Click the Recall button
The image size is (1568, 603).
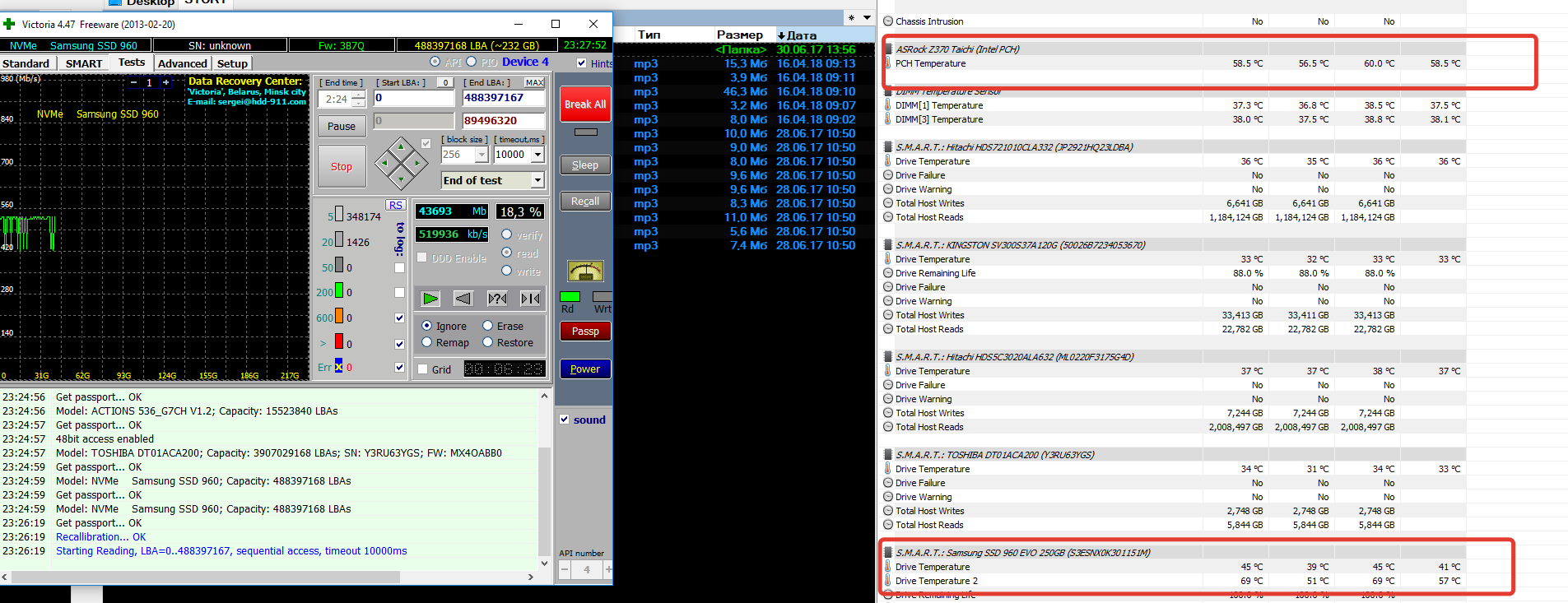tap(585, 202)
